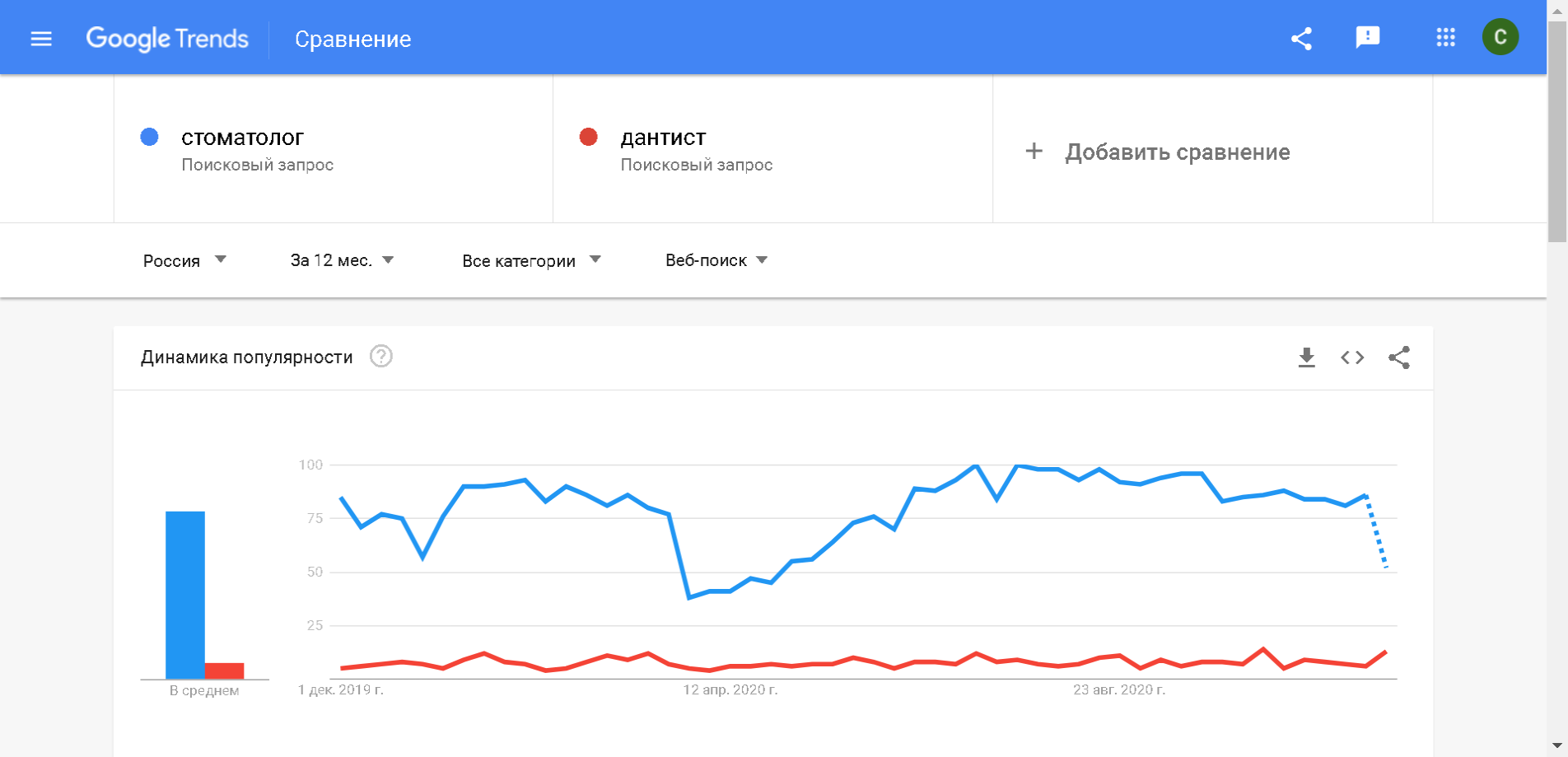Open the hamburger main menu
Viewport: 1568px width, 757px height.
point(41,39)
